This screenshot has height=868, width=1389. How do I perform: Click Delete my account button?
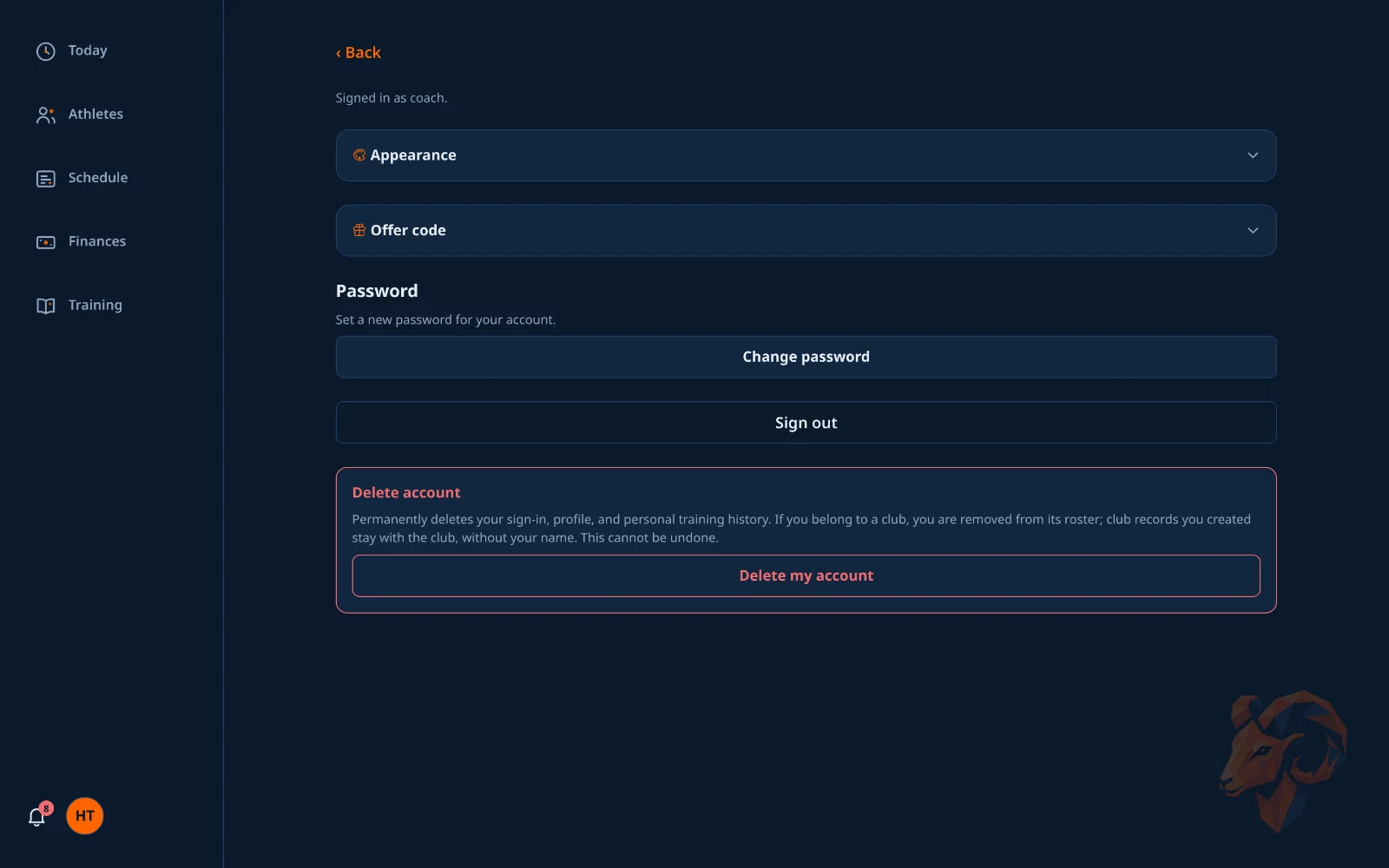click(x=806, y=575)
